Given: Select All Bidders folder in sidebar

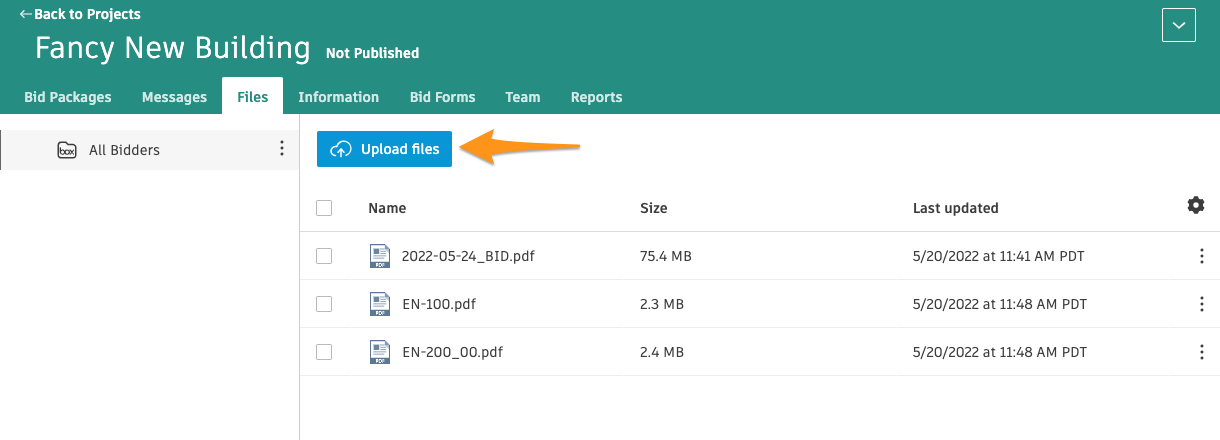Looking at the screenshot, I should 124,150.
